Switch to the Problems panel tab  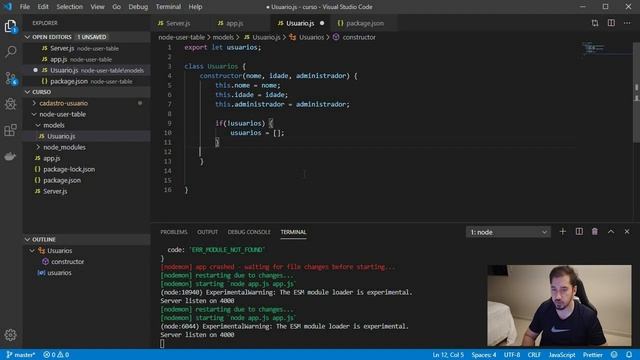click(x=174, y=232)
